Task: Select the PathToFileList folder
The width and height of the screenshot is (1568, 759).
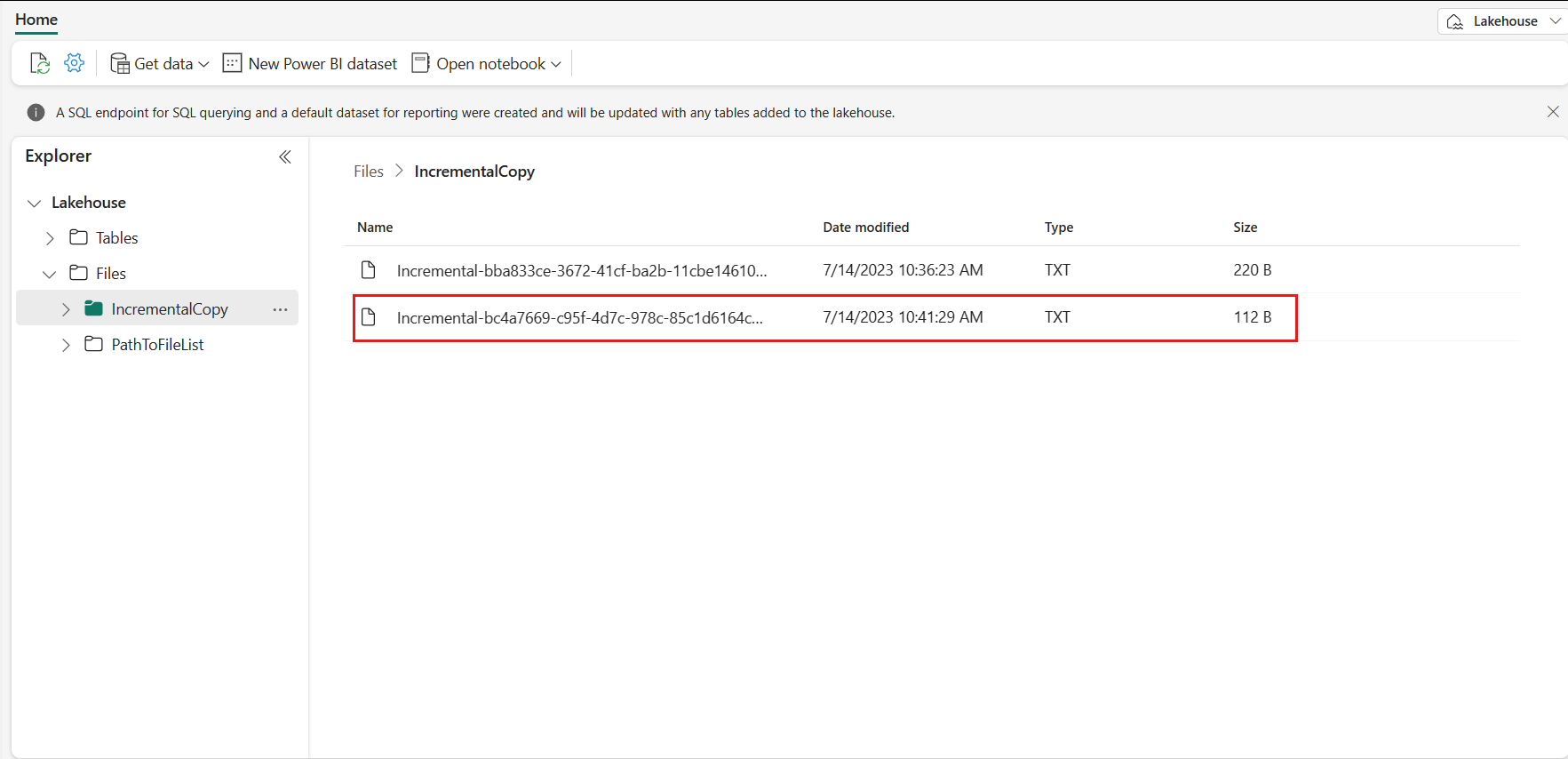Action: [x=158, y=345]
